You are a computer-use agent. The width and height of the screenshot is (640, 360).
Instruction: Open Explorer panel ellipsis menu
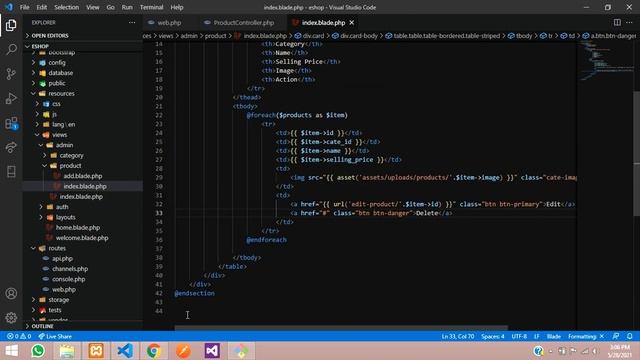pyautogui.click(x=132, y=22)
